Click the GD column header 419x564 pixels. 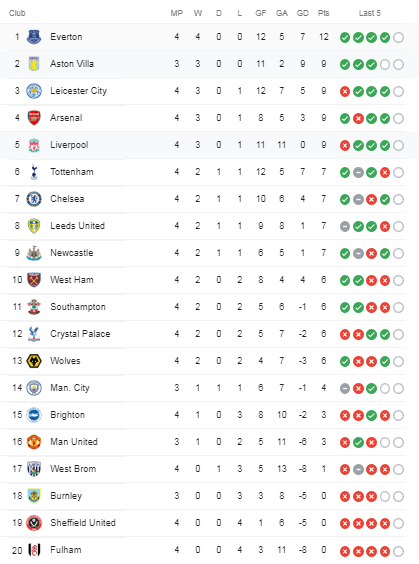[x=302, y=13]
